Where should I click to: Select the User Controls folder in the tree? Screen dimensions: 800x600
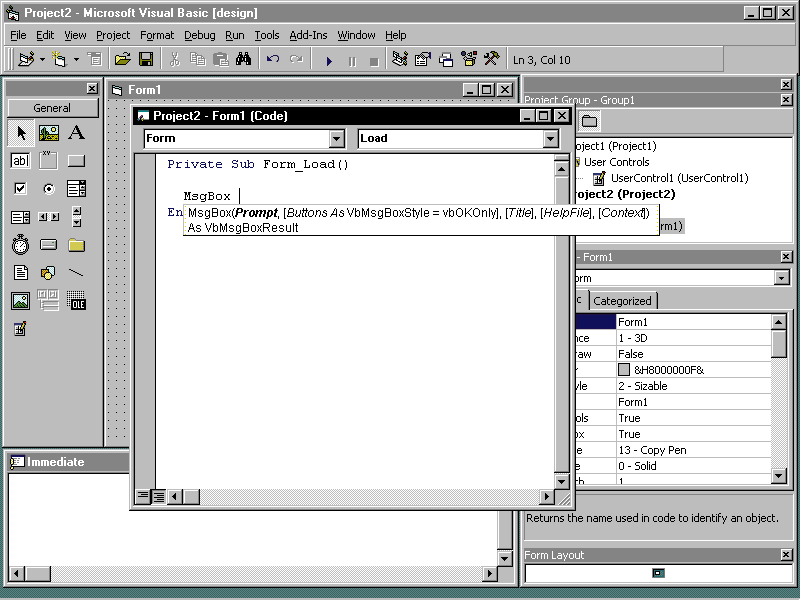(616, 162)
